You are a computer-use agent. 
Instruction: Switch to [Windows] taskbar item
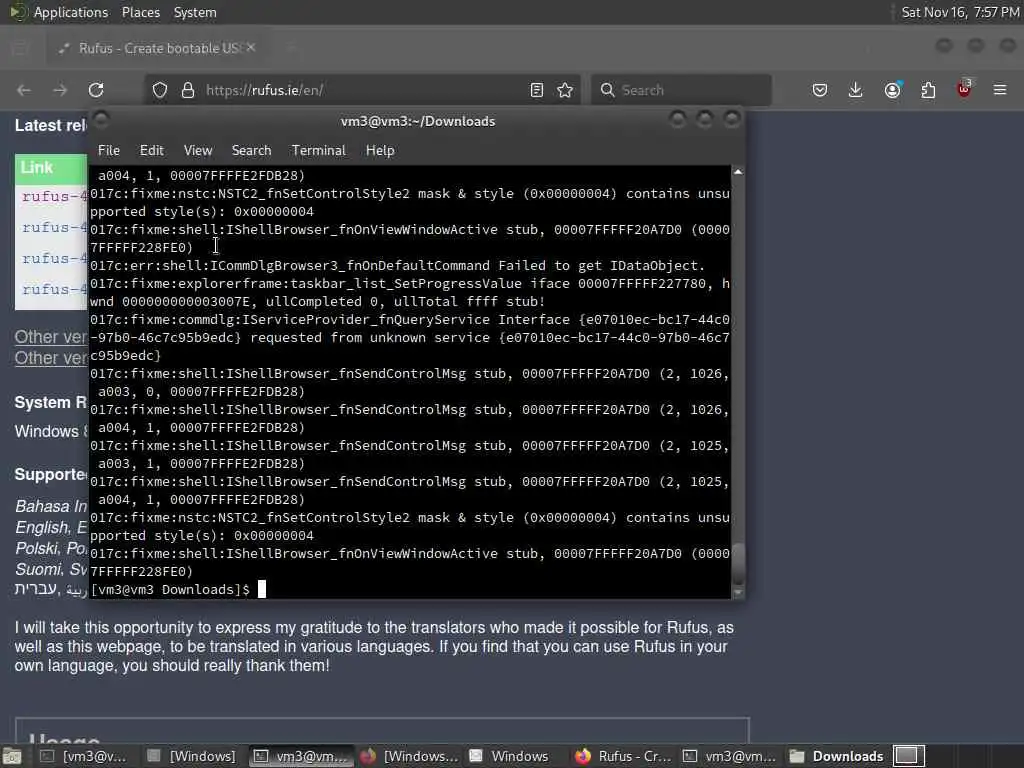click(x=192, y=756)
